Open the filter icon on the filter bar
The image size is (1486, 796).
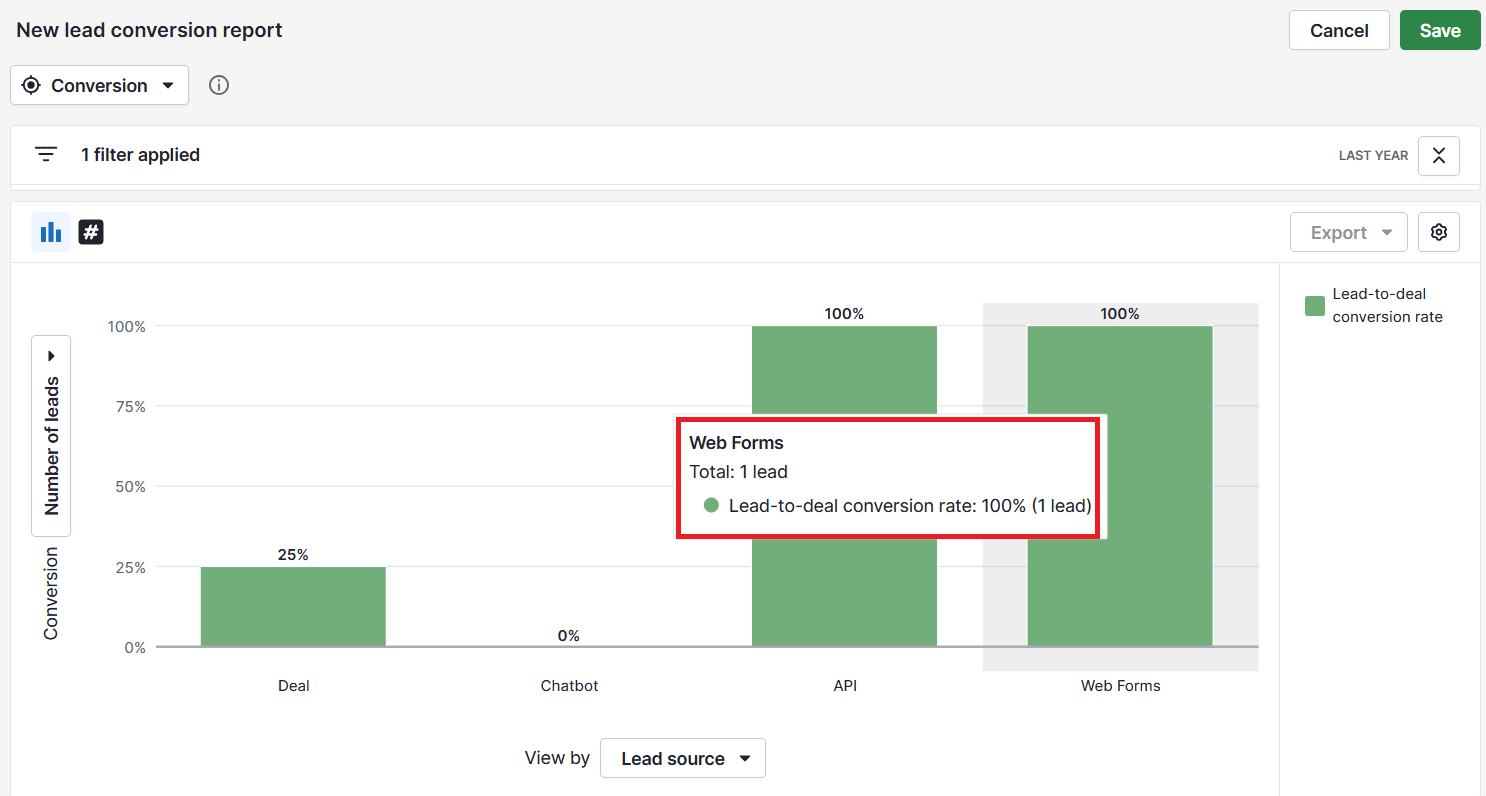click(x=45, y=154)
